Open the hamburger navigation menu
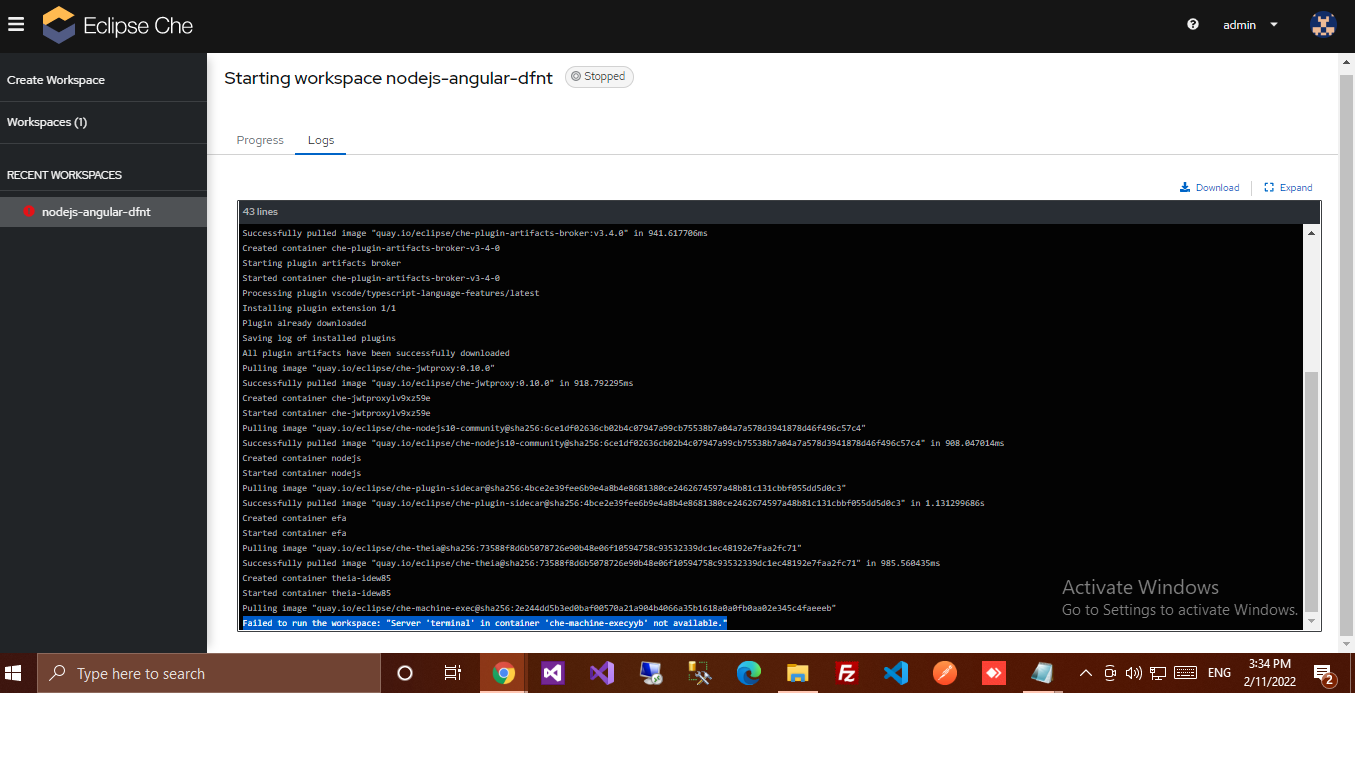Viewport: 1366px width, 768px height. tap(15, 24)
